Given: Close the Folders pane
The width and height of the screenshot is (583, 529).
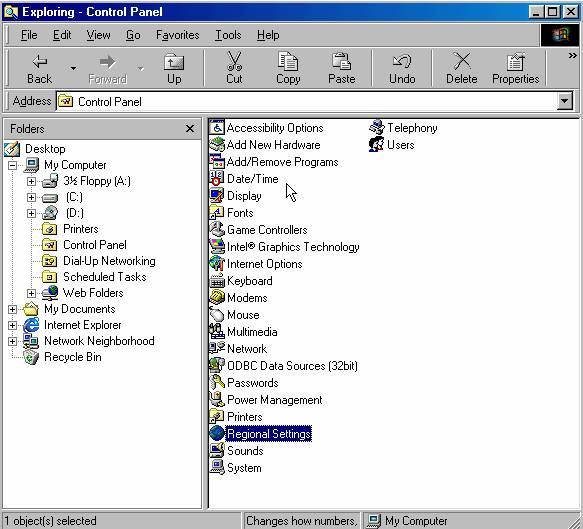Looking at the screenshot, I should point(190,129).
